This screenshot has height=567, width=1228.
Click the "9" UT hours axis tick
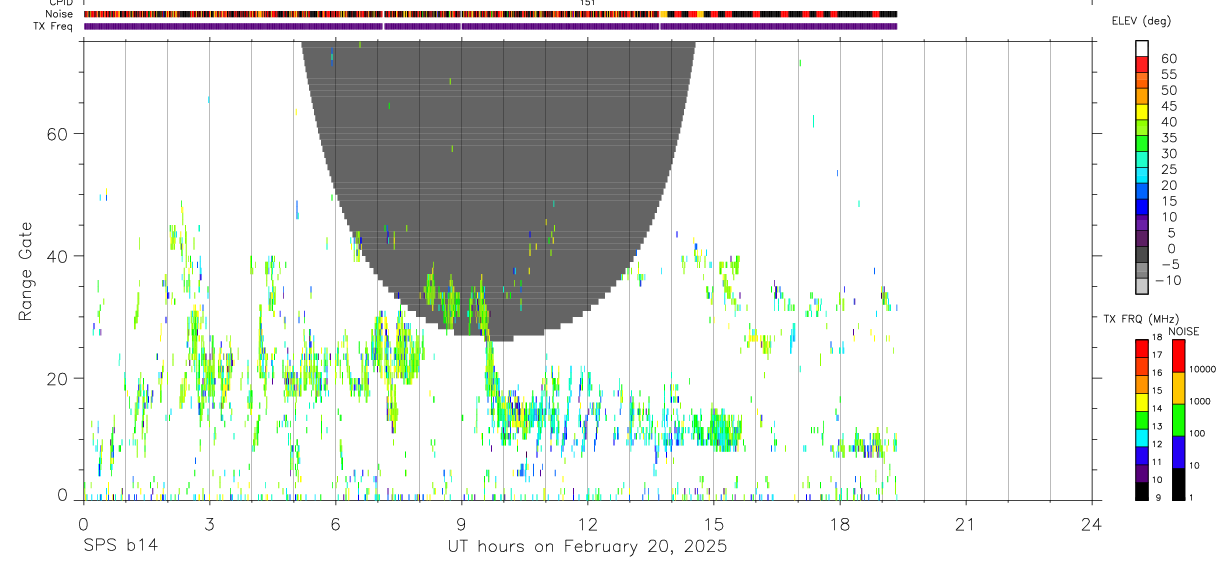(461, 523)
